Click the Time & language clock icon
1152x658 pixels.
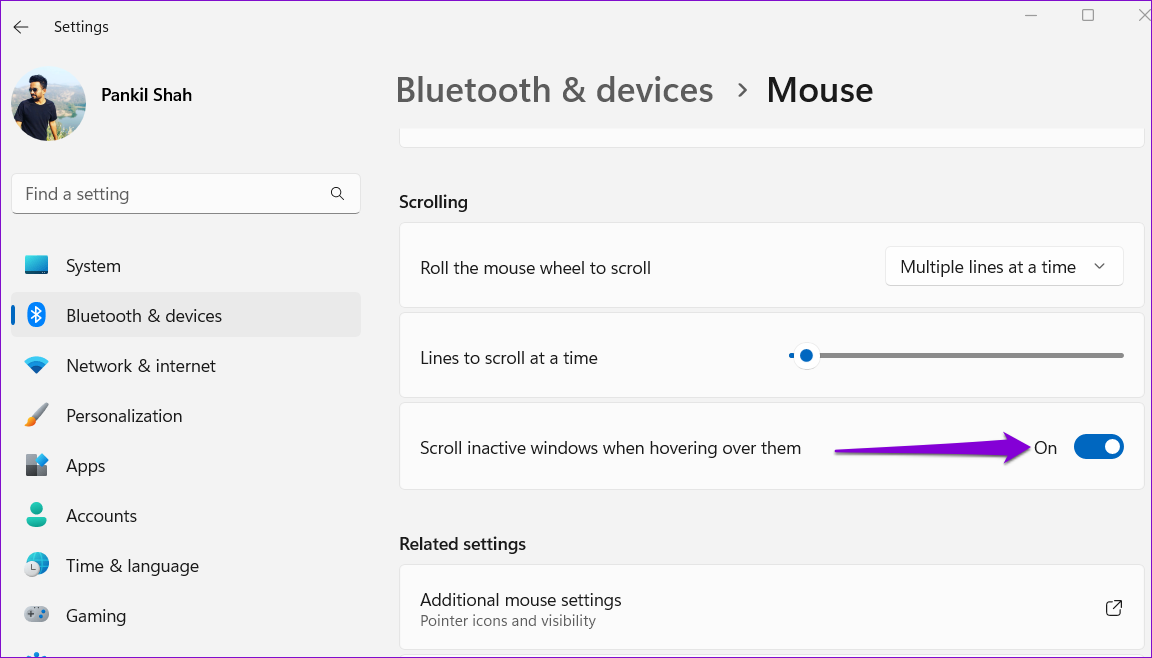click(x=36, y=565)
